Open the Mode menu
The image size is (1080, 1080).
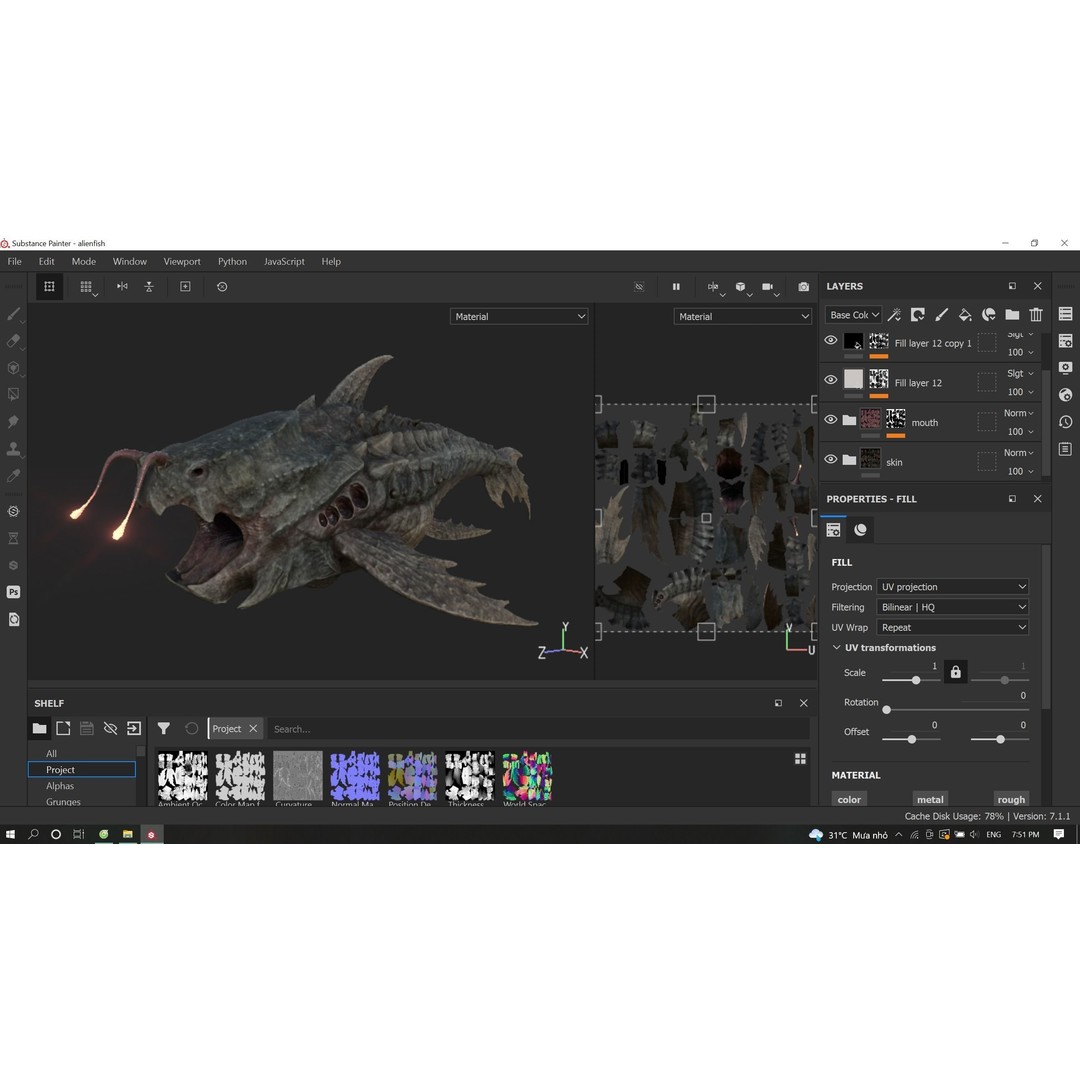[x=83, y=261]
